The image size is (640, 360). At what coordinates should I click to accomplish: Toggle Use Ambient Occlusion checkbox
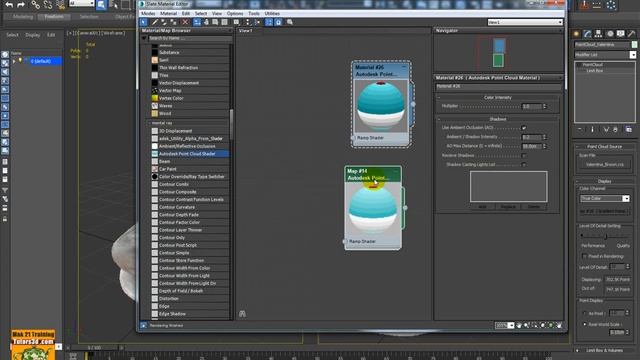pyautogui.click(x=524, y=128)
